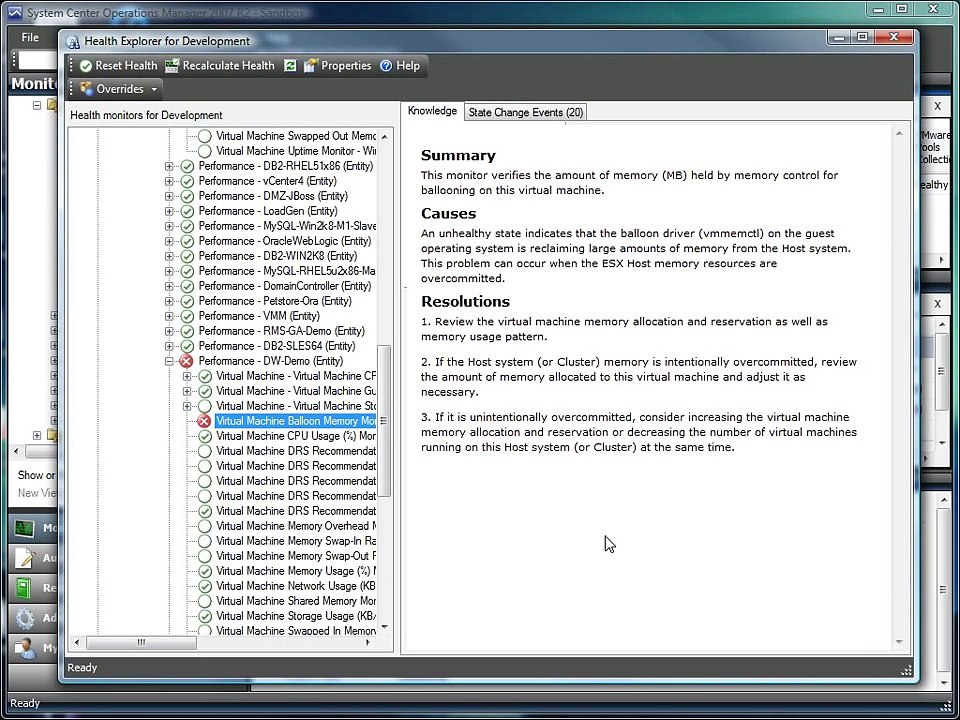This screenshot has width=960, height=720.
Task: Click healthy icon of Virtual Machine Storage Usage
Action: click(204, 616)
